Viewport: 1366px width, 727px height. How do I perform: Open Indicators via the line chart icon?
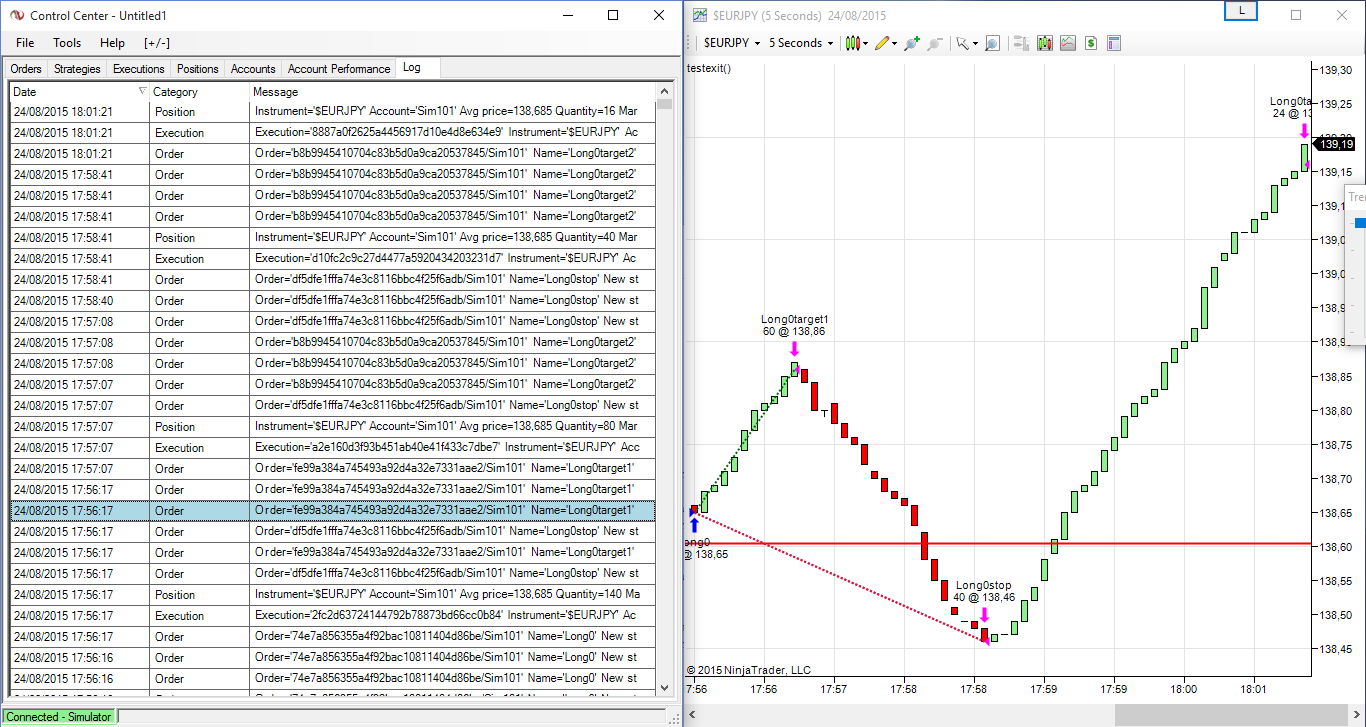point(1068,43)
